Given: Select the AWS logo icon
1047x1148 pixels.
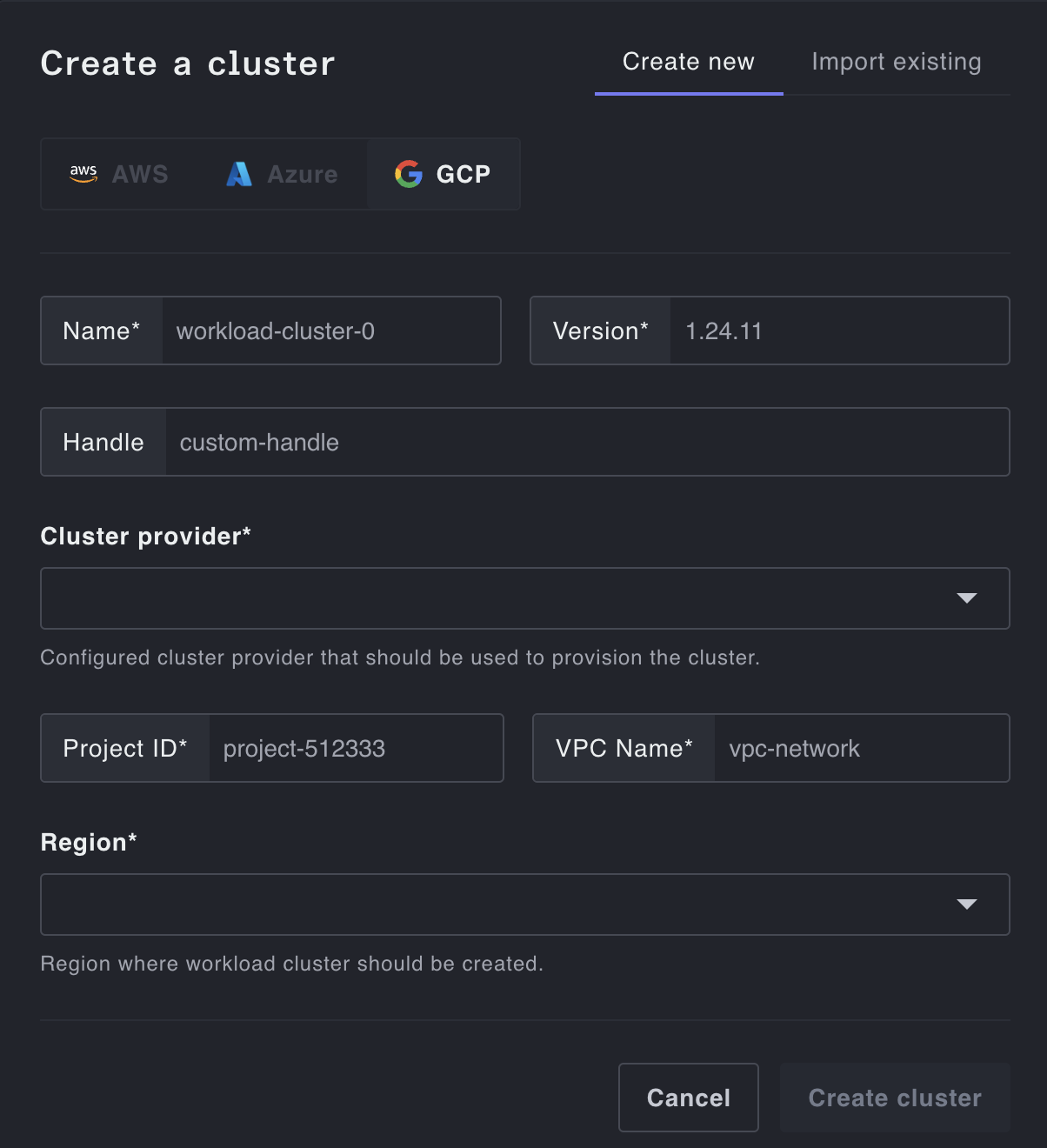Looking at the screenshot, I should 83,174.
